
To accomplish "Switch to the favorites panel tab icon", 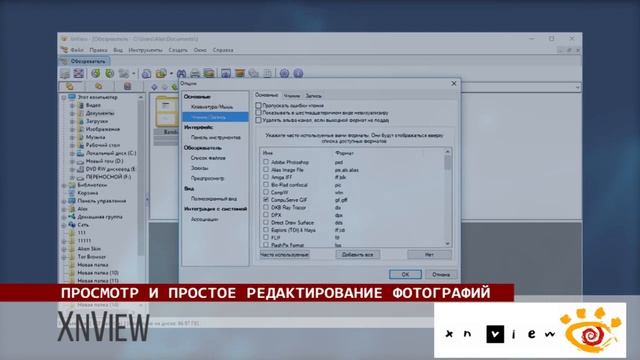I will (98, 87).
